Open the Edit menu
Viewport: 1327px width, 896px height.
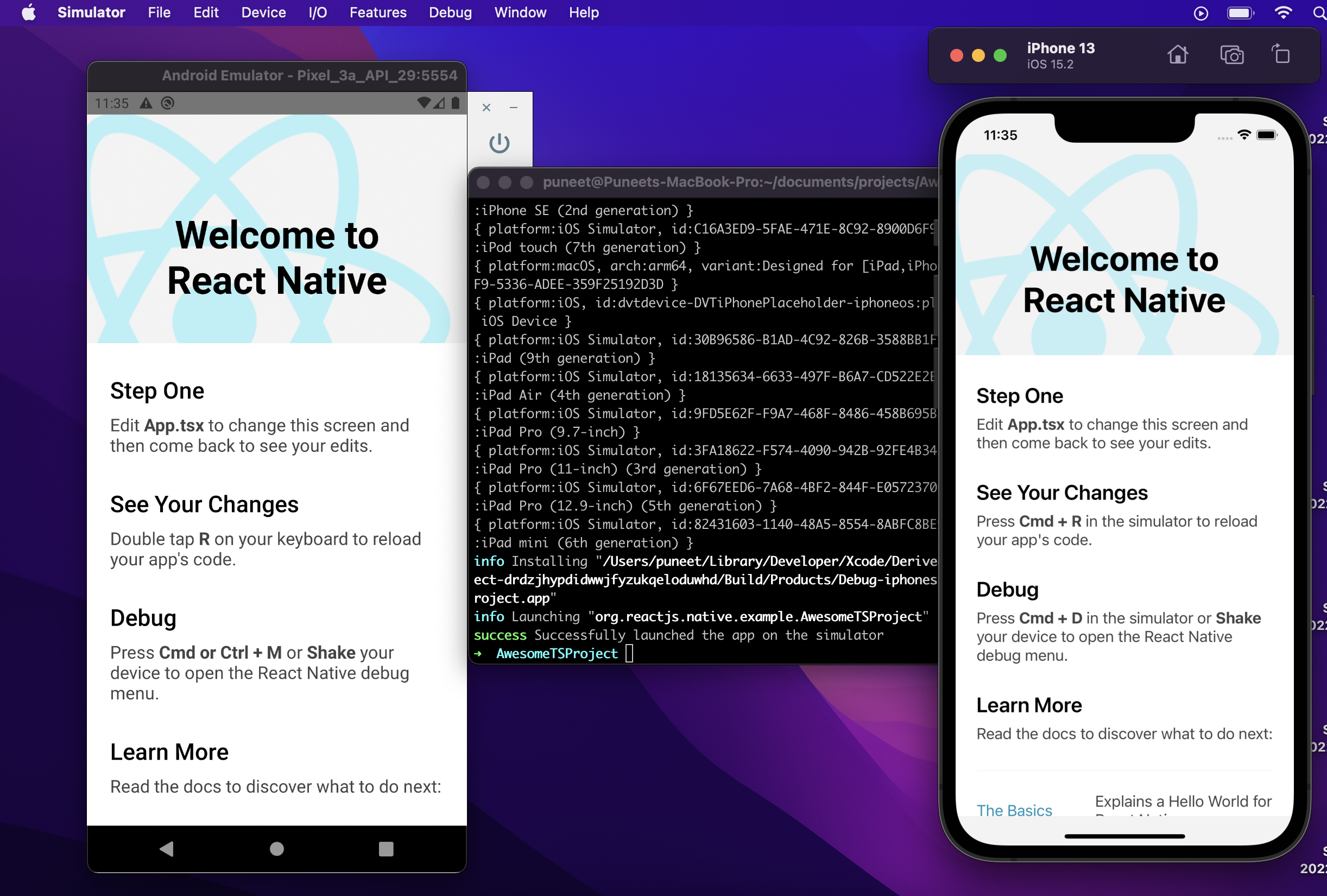point(206,12)
